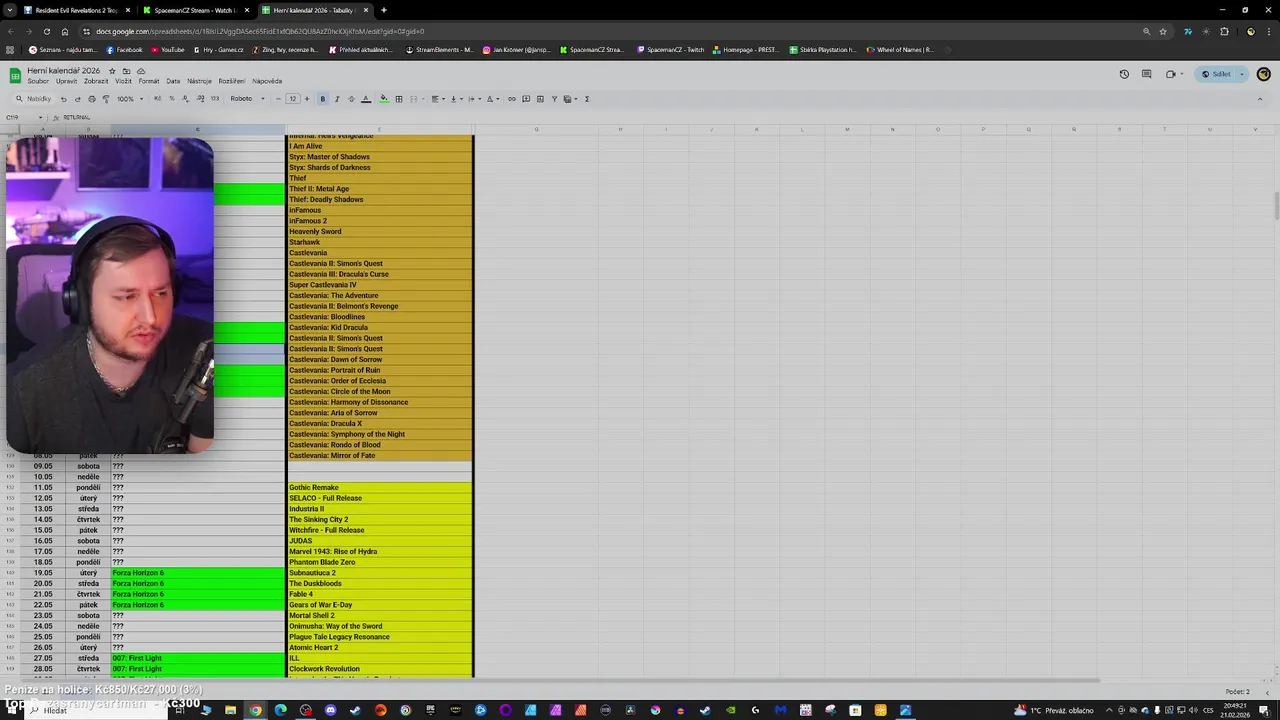The height and width of the screenshot is (720, 1280).
Task: Open filter views dropdown
Action: (570, 99)
